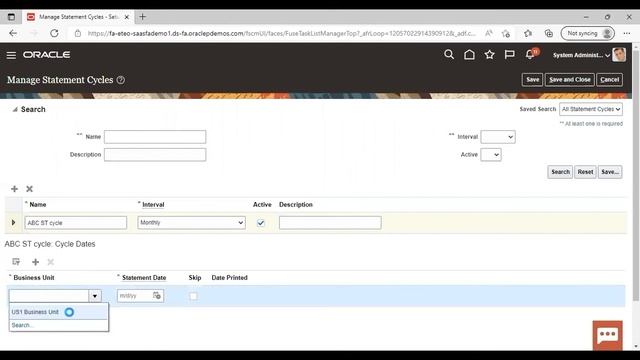The width and height of the screenshot is (640, 360).
Task: Switch to Manage Statement Cycles browser tab
Action: [x=77, y=17]
